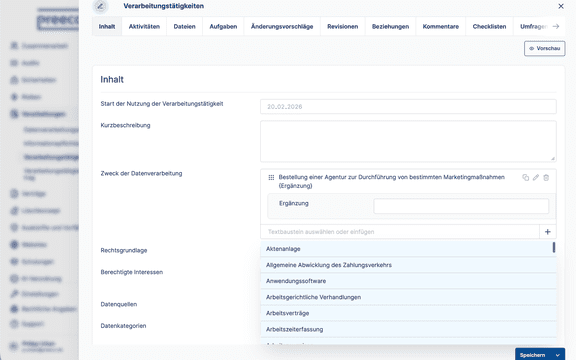Click the start date field 20.02.2026
This screenshot has width=576, height=360.
tap(408, 107)
